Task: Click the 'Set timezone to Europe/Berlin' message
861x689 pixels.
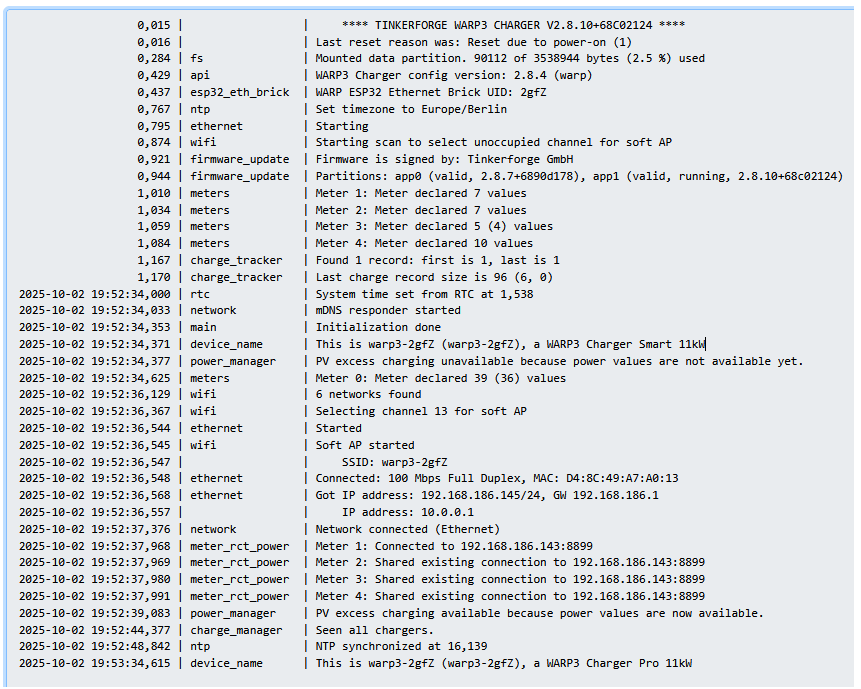Action: [x=411, y=109]
